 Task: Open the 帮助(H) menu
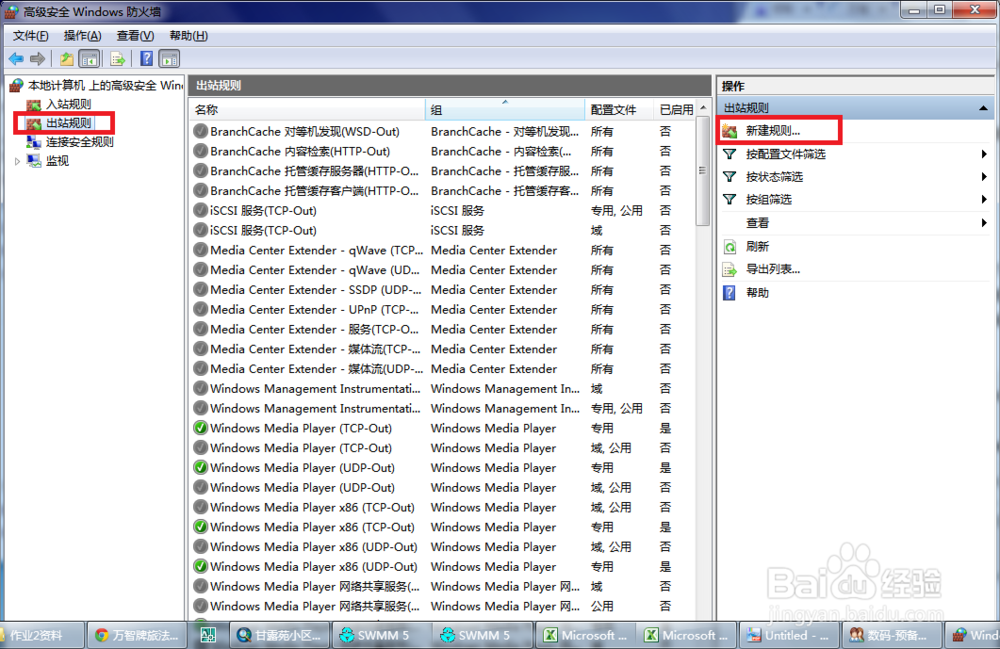189,36
